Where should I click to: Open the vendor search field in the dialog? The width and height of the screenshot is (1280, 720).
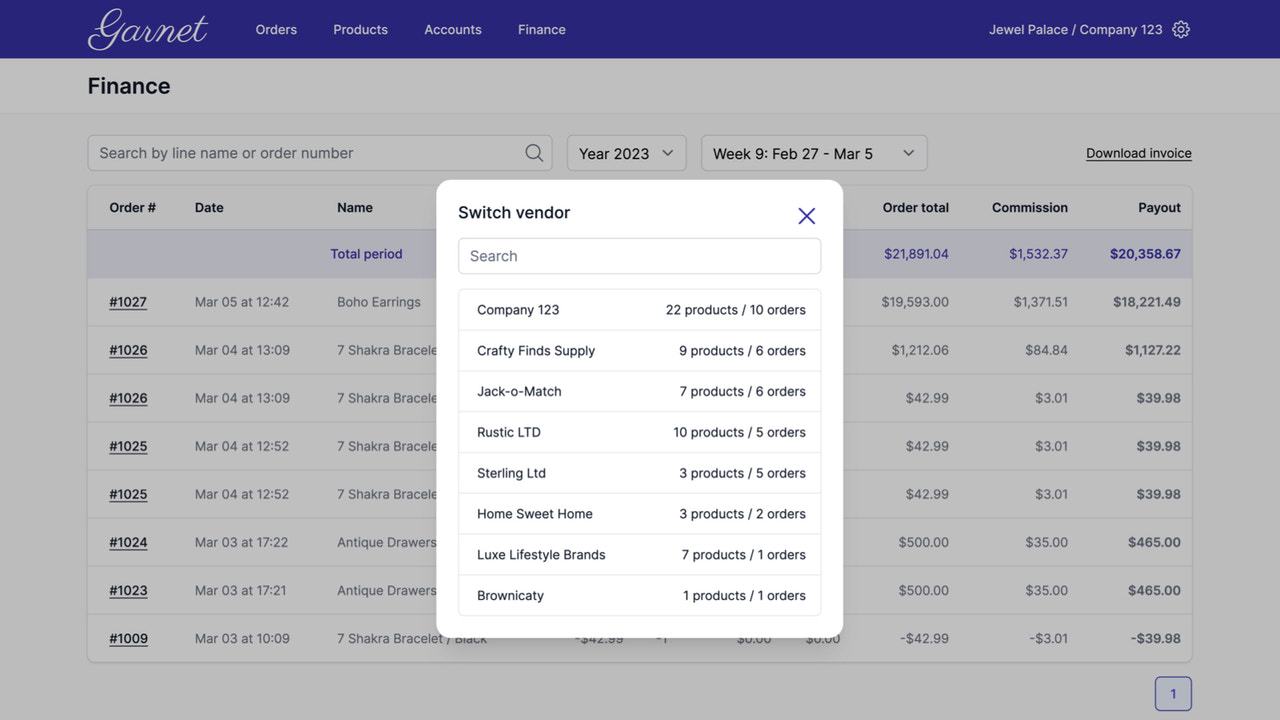click(639, 256)
